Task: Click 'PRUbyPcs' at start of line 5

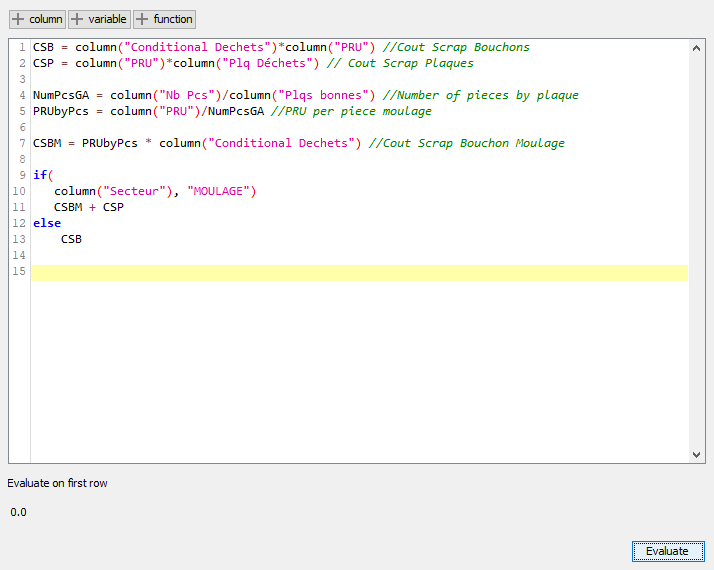Action: click(x=61, y=111)
